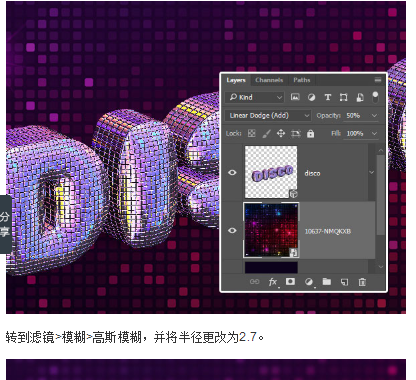Image resolution: width=416 pixels, height=380 pixels.
Task: Toggle the layer filter switch
Action: coord(375,97)
